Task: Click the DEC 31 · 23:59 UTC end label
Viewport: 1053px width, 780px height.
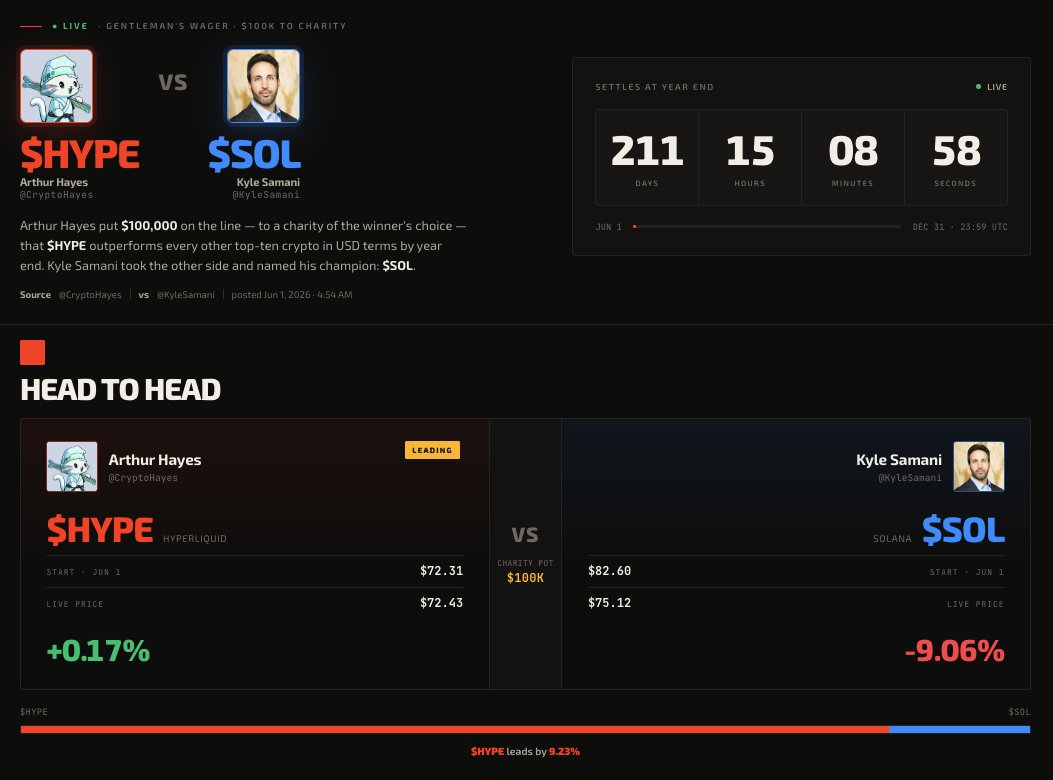Action: click(960, 227)
